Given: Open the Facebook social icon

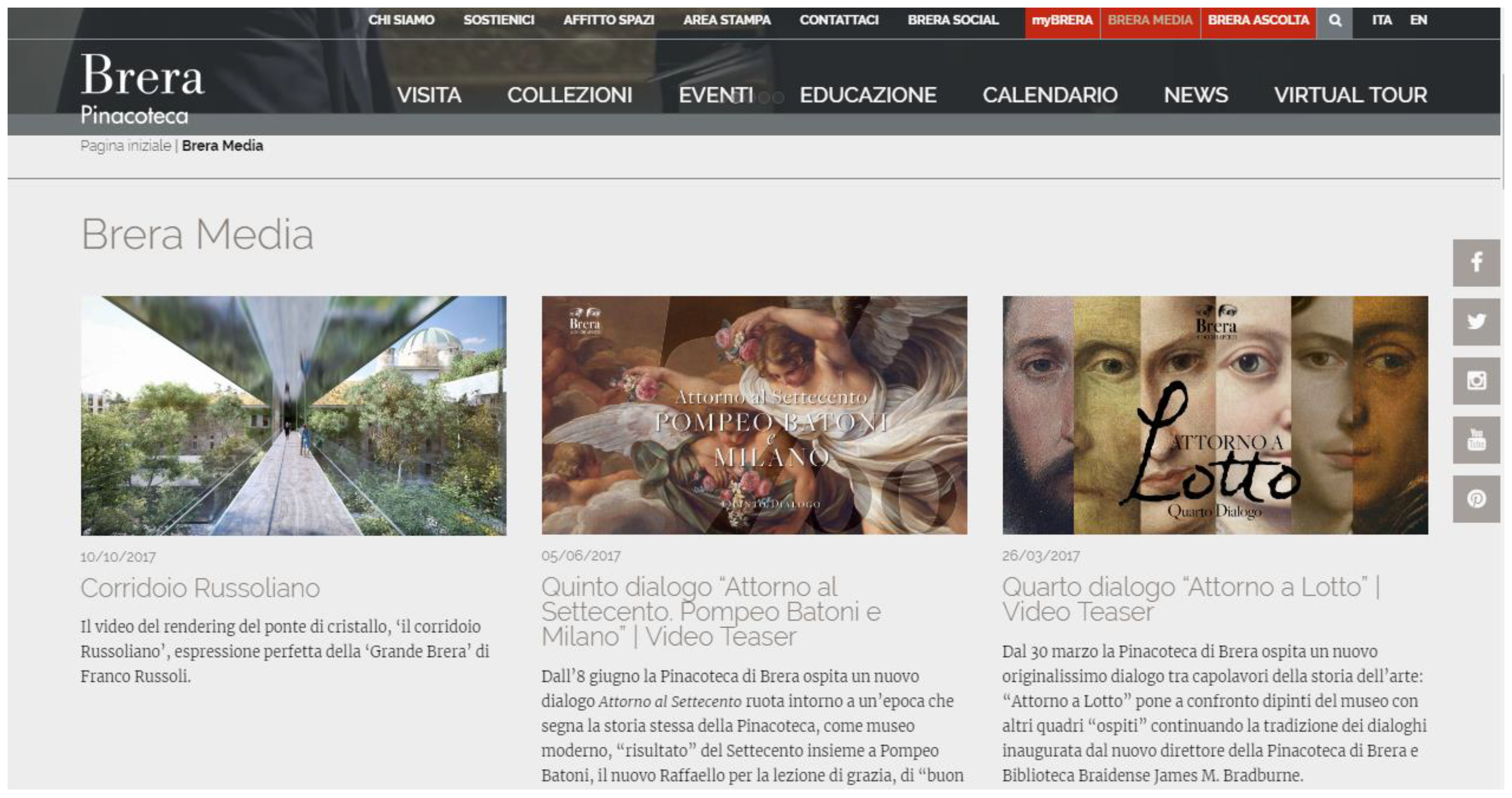Looking at the screenshot, I should [x=1476, y=262].
